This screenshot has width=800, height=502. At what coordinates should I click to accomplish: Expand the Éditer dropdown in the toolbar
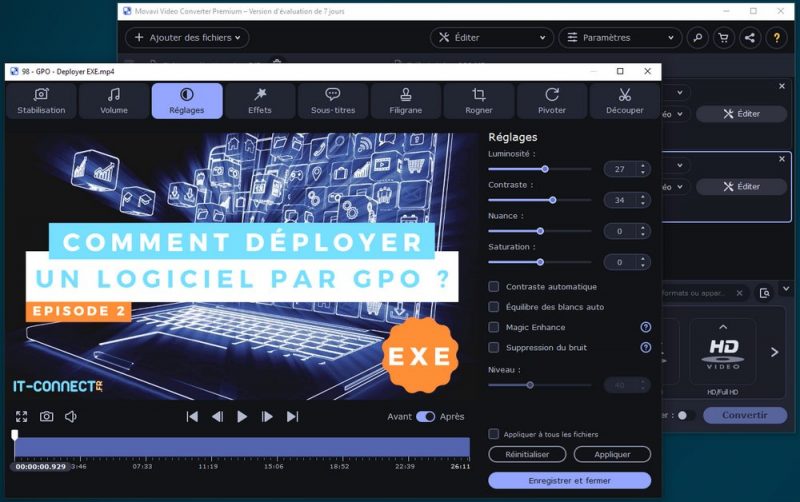pos(492,38)
